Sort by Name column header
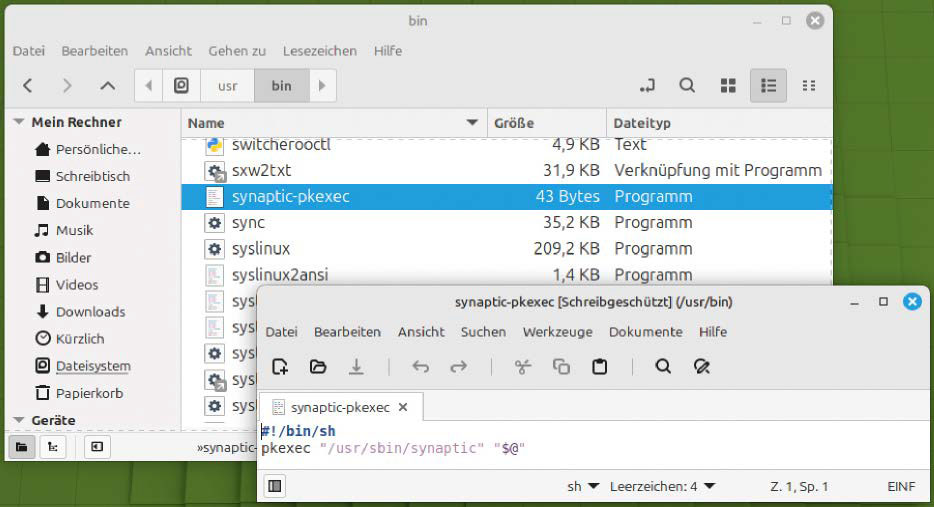This screenshot has width=934, height=507. pyautogui.click(x=334, y=123)
